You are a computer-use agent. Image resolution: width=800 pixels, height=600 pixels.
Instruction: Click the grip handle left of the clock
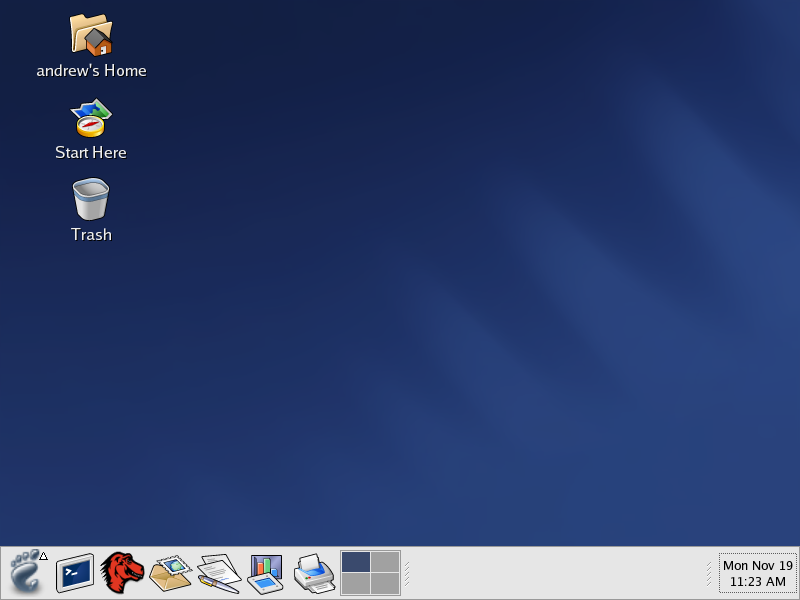coord(709,573)
